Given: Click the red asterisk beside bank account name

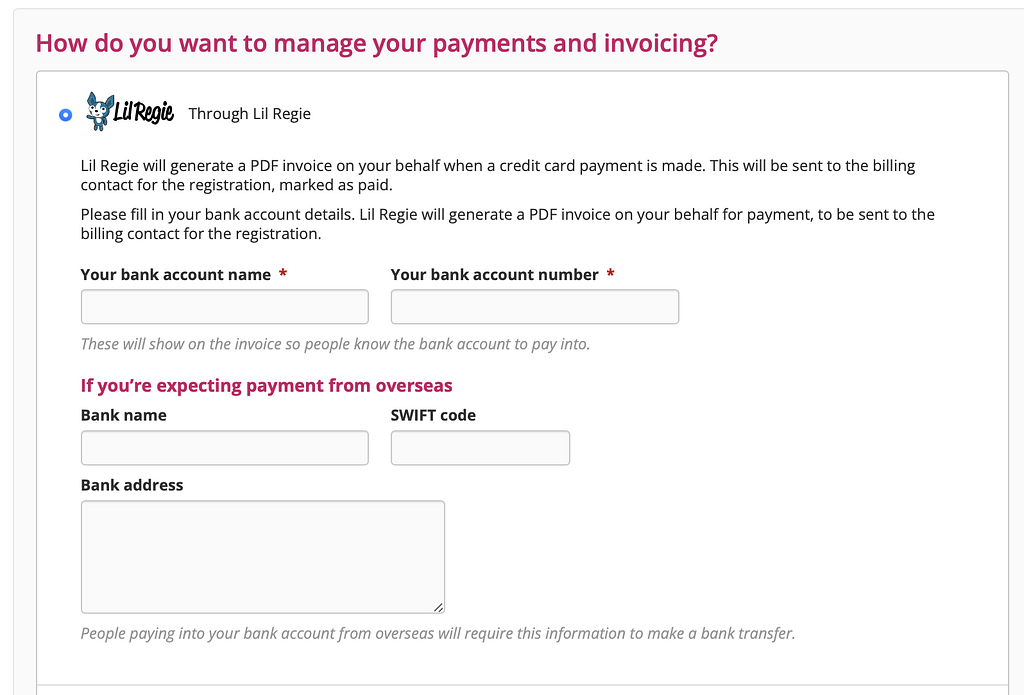Looking at the screenshot, I should pos(283,273).
